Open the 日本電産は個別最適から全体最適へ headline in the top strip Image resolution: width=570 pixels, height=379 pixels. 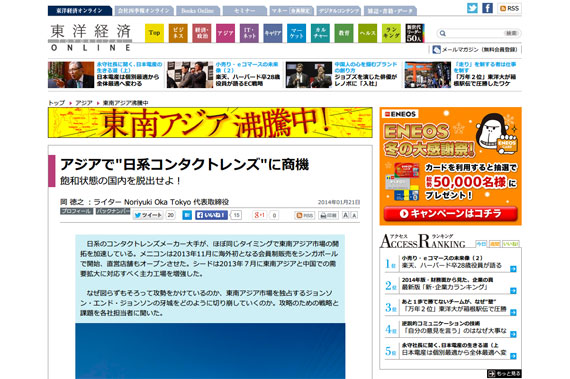pyautogui.click(x=128, y=80)
